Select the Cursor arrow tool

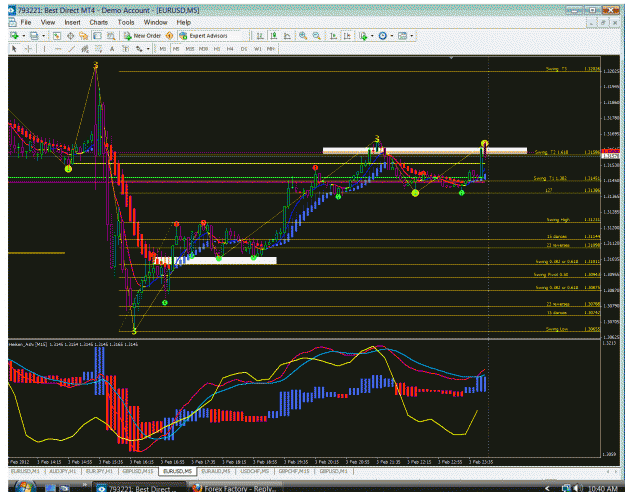[x=14, y=49]
